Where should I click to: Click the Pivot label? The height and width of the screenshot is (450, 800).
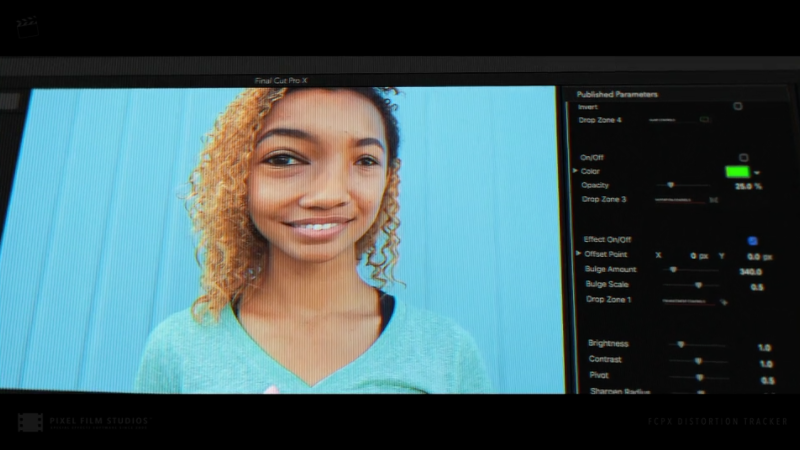click(x=599, y=375)
